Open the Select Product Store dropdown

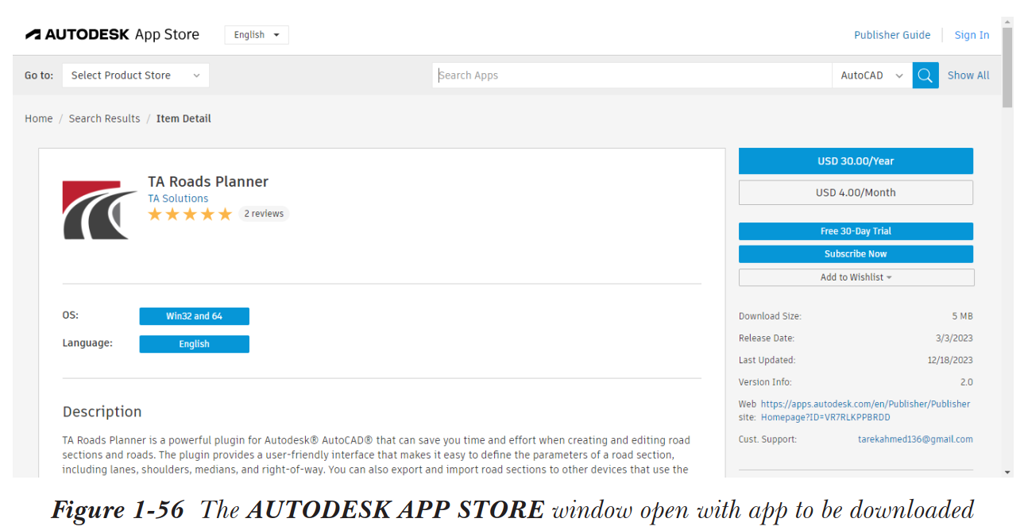coord(136,76)
